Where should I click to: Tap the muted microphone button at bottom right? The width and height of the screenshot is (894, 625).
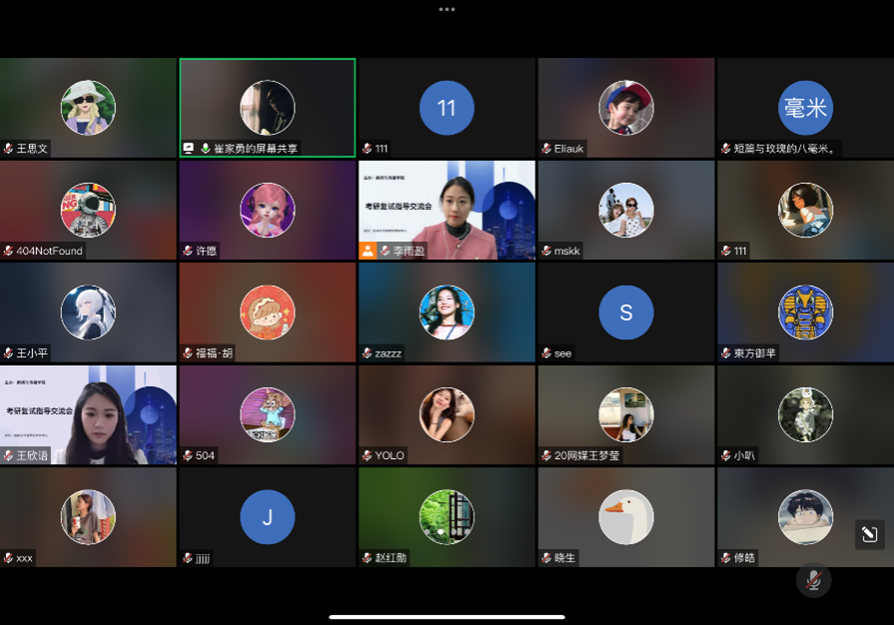click(x=813, y=580)
